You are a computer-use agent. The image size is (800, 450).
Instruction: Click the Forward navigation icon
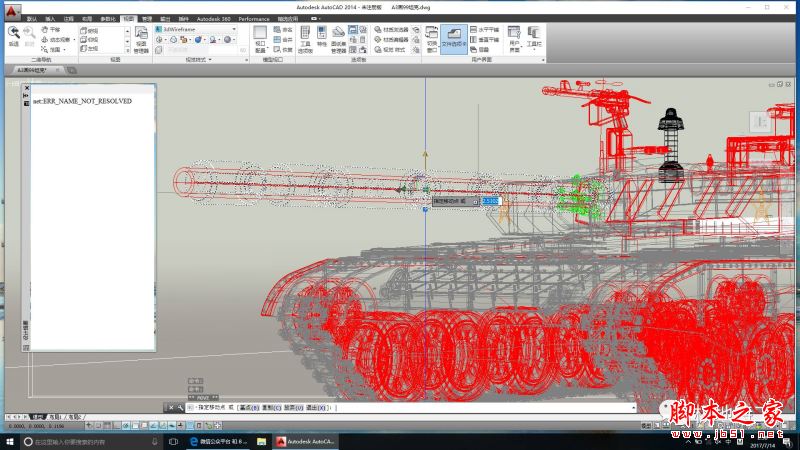tap(29, 37)
